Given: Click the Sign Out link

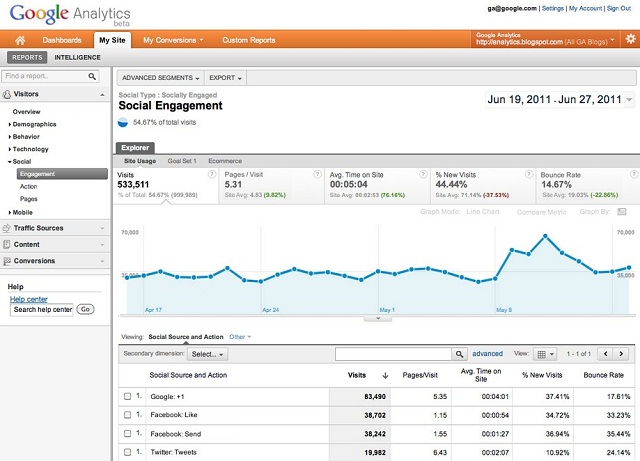Looking at the screenshot, I should [x=619, y=8].
